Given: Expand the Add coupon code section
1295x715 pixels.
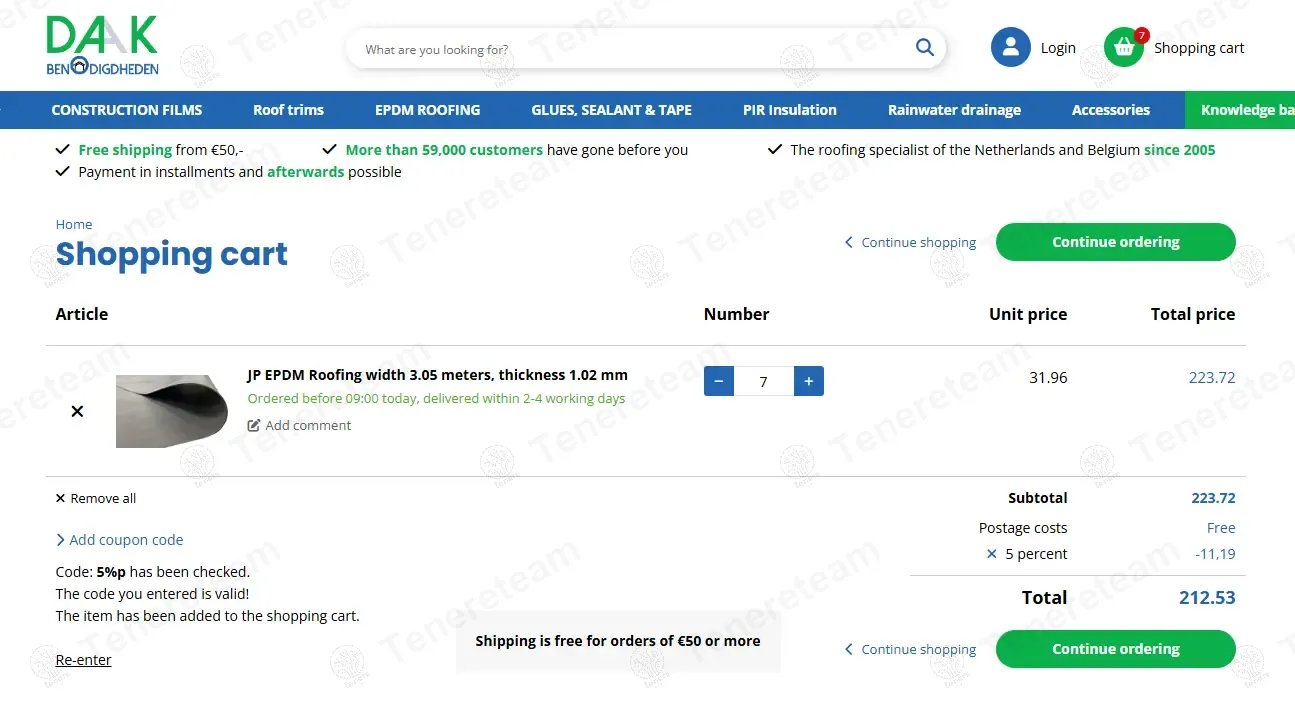Looking at the screenshot, I should point(120,540).
